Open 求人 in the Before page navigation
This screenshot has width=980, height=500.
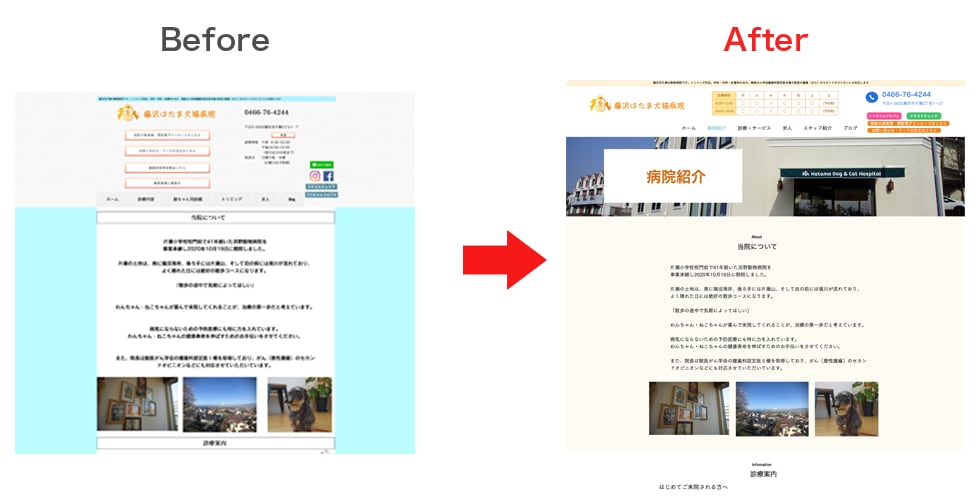pos(265,199)
